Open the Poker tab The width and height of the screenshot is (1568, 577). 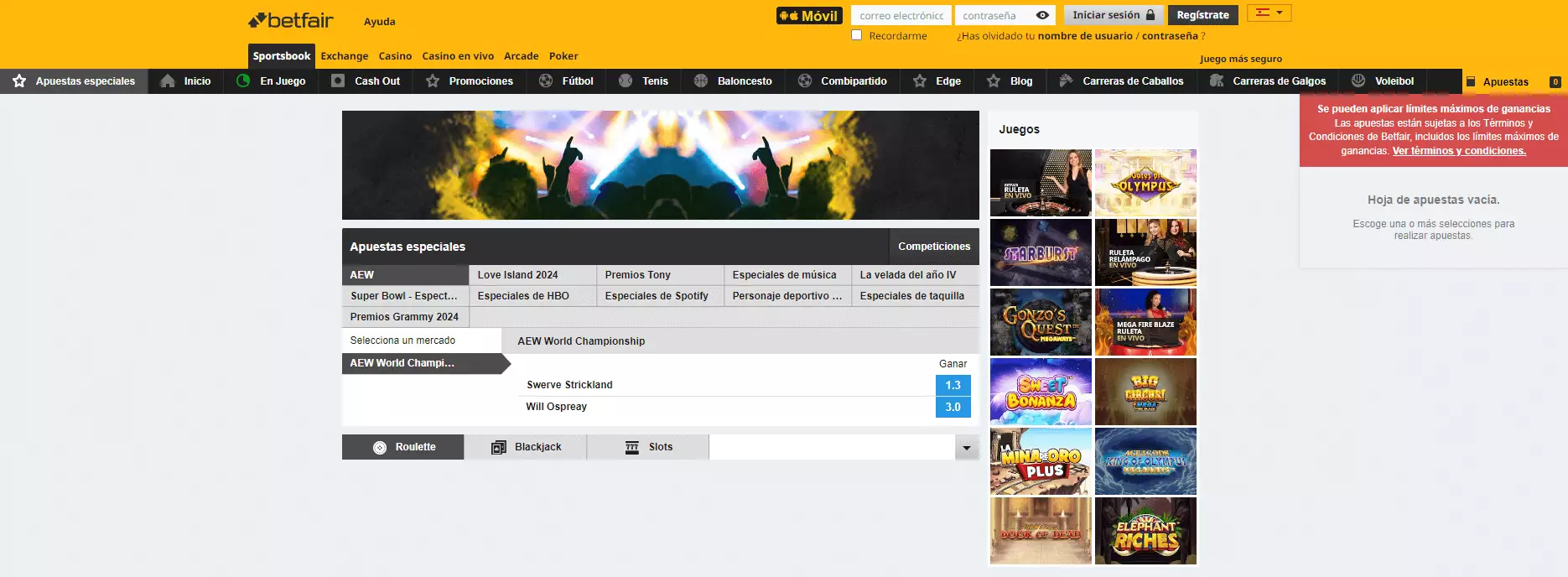pos(563,56)
